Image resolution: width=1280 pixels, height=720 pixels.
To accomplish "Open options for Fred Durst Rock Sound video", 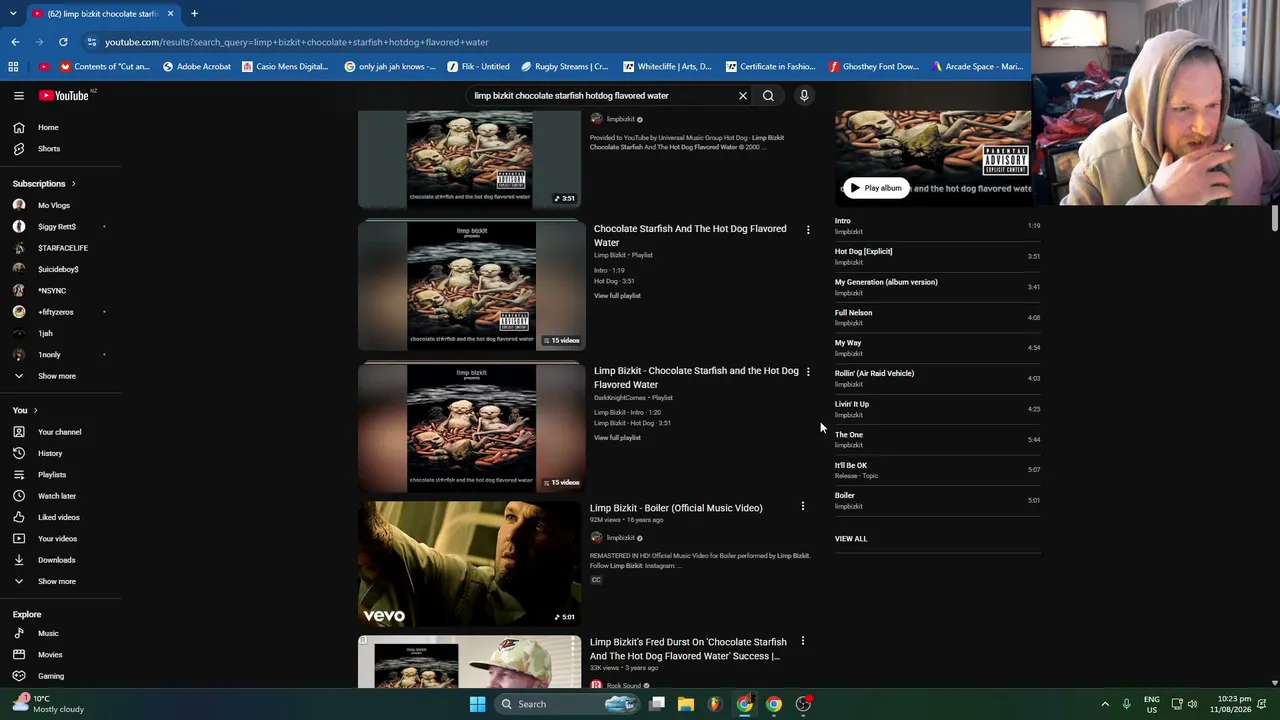I will (x=802, y=641).
